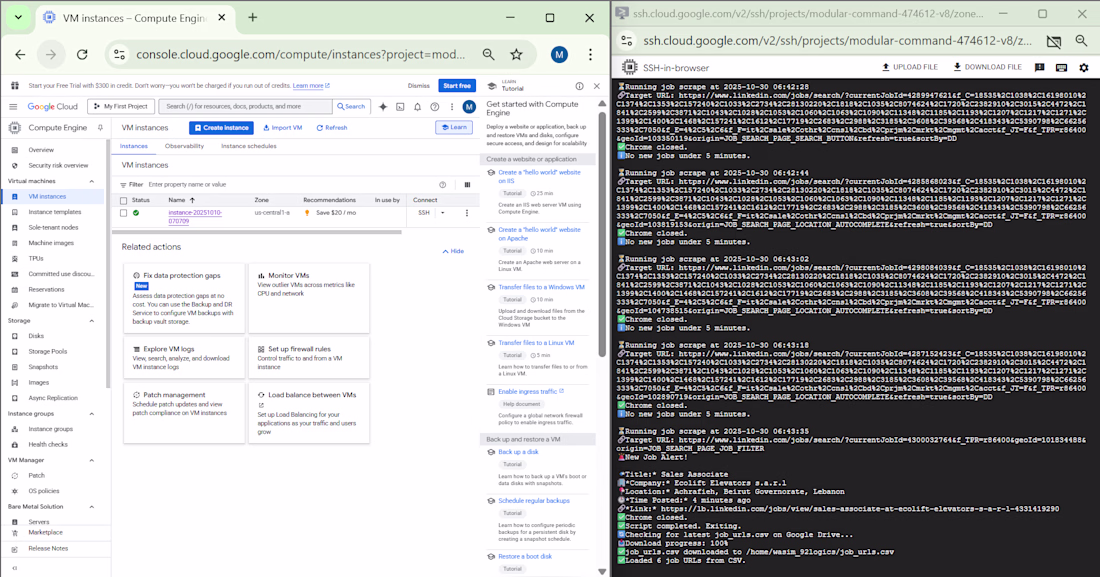Screen dimensions: 1100x577
Task: Open the notifications bell
Action: coord(417,107)
